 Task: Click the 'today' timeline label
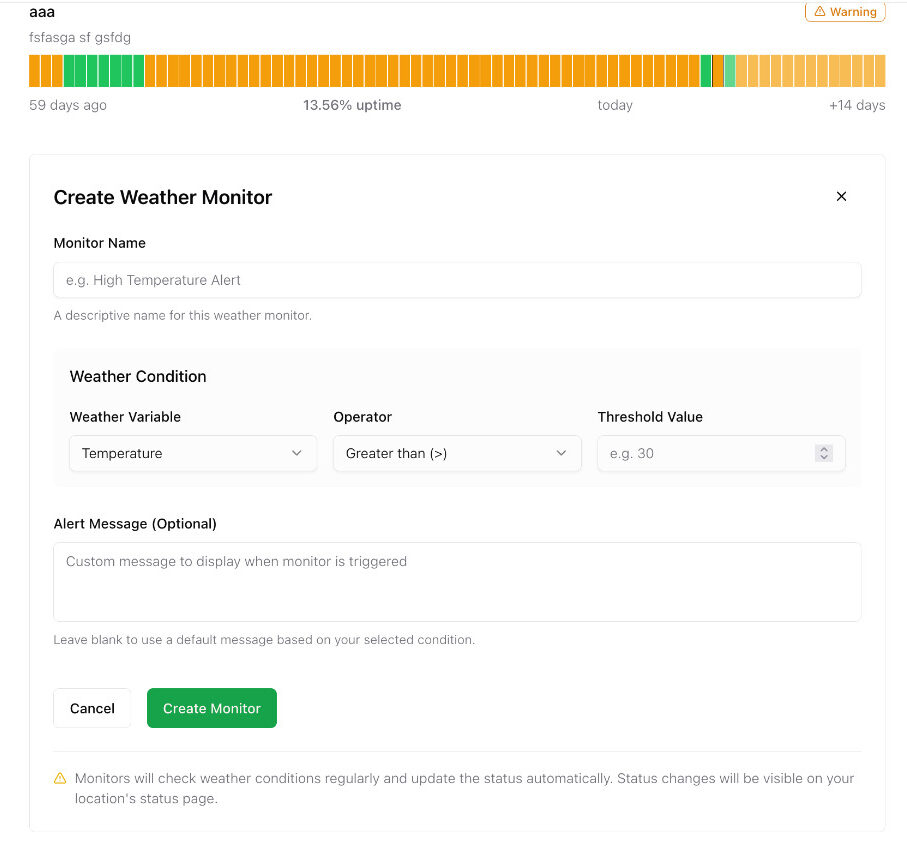(615, 105)
